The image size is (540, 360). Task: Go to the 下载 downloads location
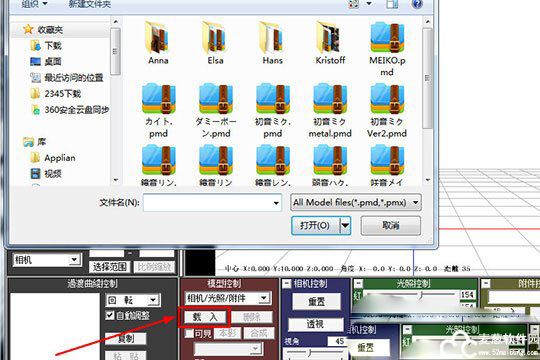[x=46, y=45]
